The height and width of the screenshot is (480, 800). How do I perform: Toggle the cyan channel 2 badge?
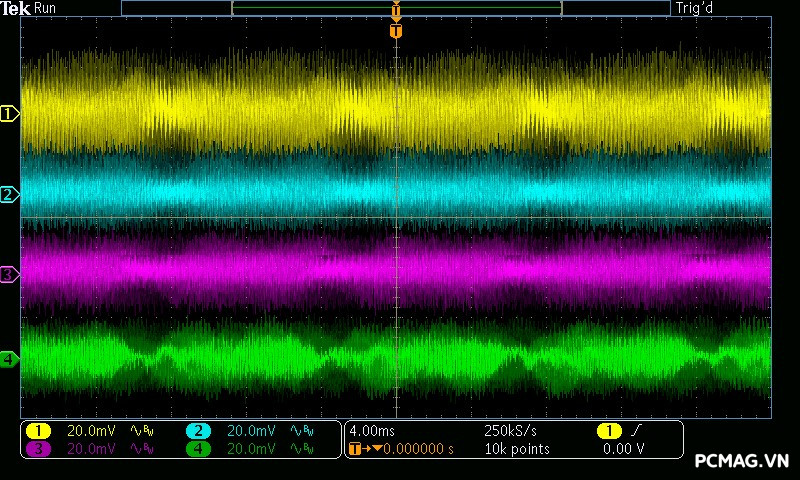[198, 431]
